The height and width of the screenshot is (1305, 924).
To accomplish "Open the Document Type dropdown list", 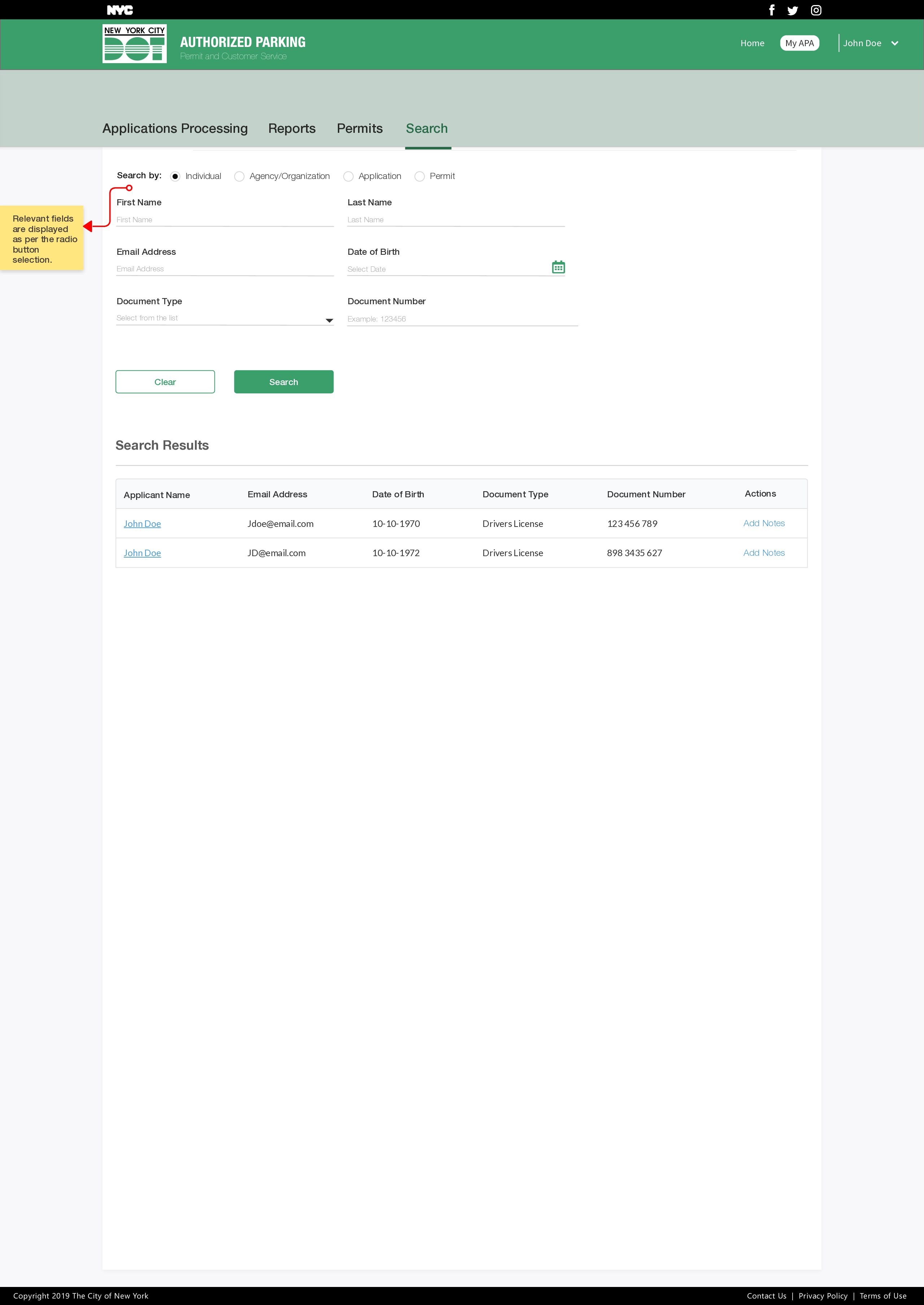I will 329,320.
